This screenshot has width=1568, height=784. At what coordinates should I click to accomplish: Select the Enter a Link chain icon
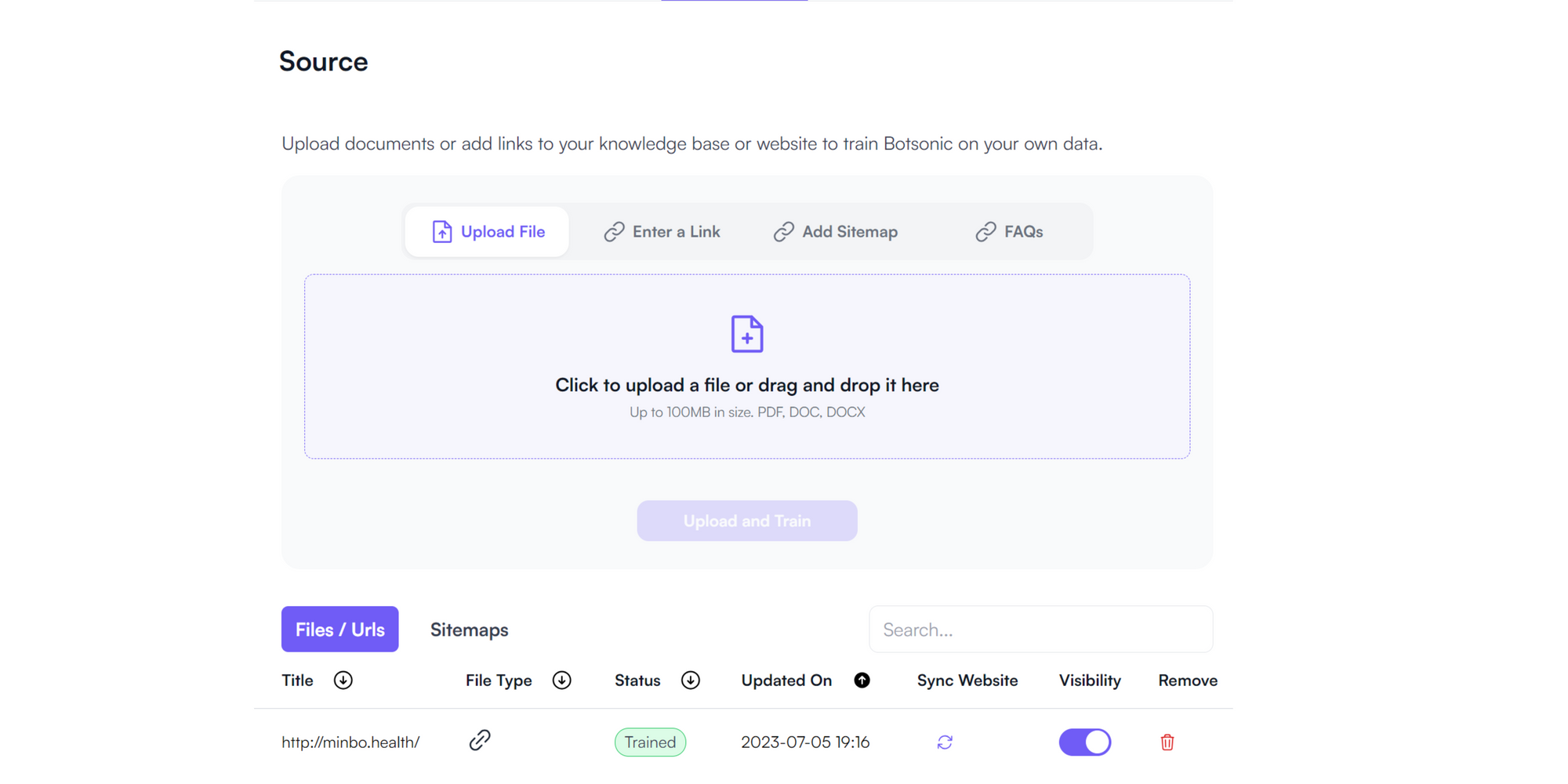click(x=614, y=231)
